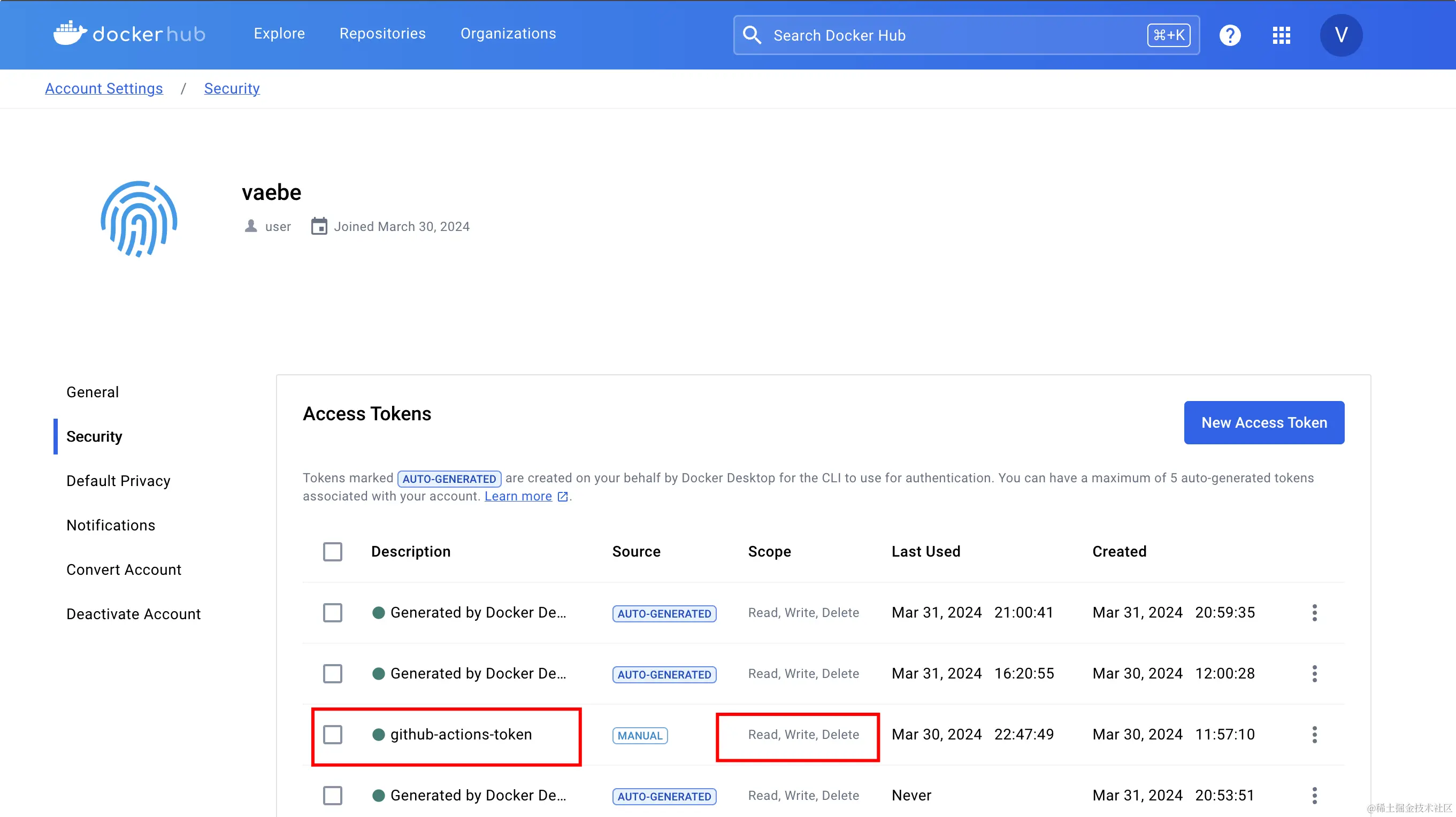This screenshot has height=817, width=1456.
Task: Click Joined March 30, 2024 text
Action: tap(401, 227)
